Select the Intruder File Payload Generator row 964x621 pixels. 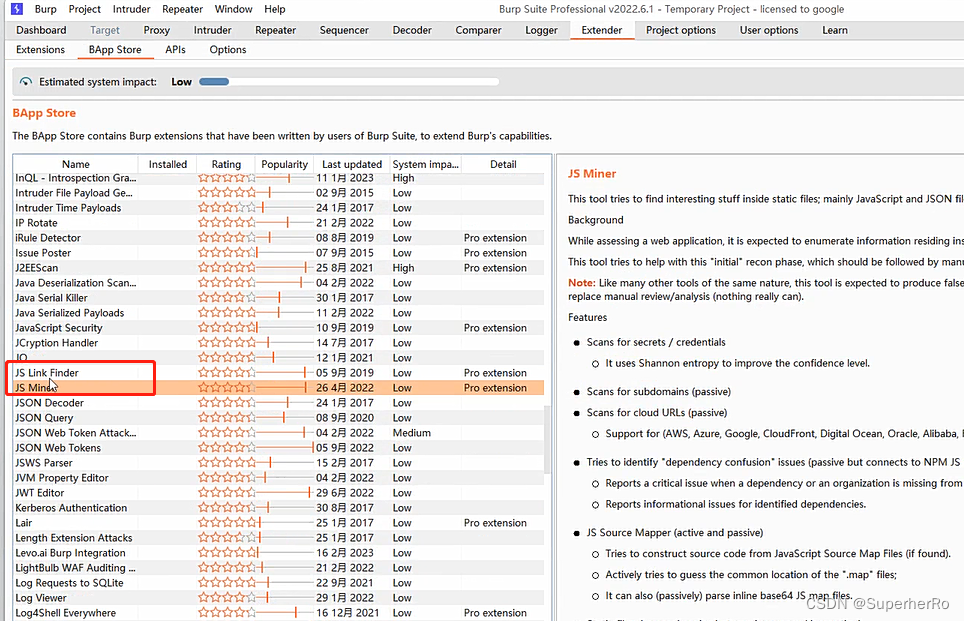point(279,193)
